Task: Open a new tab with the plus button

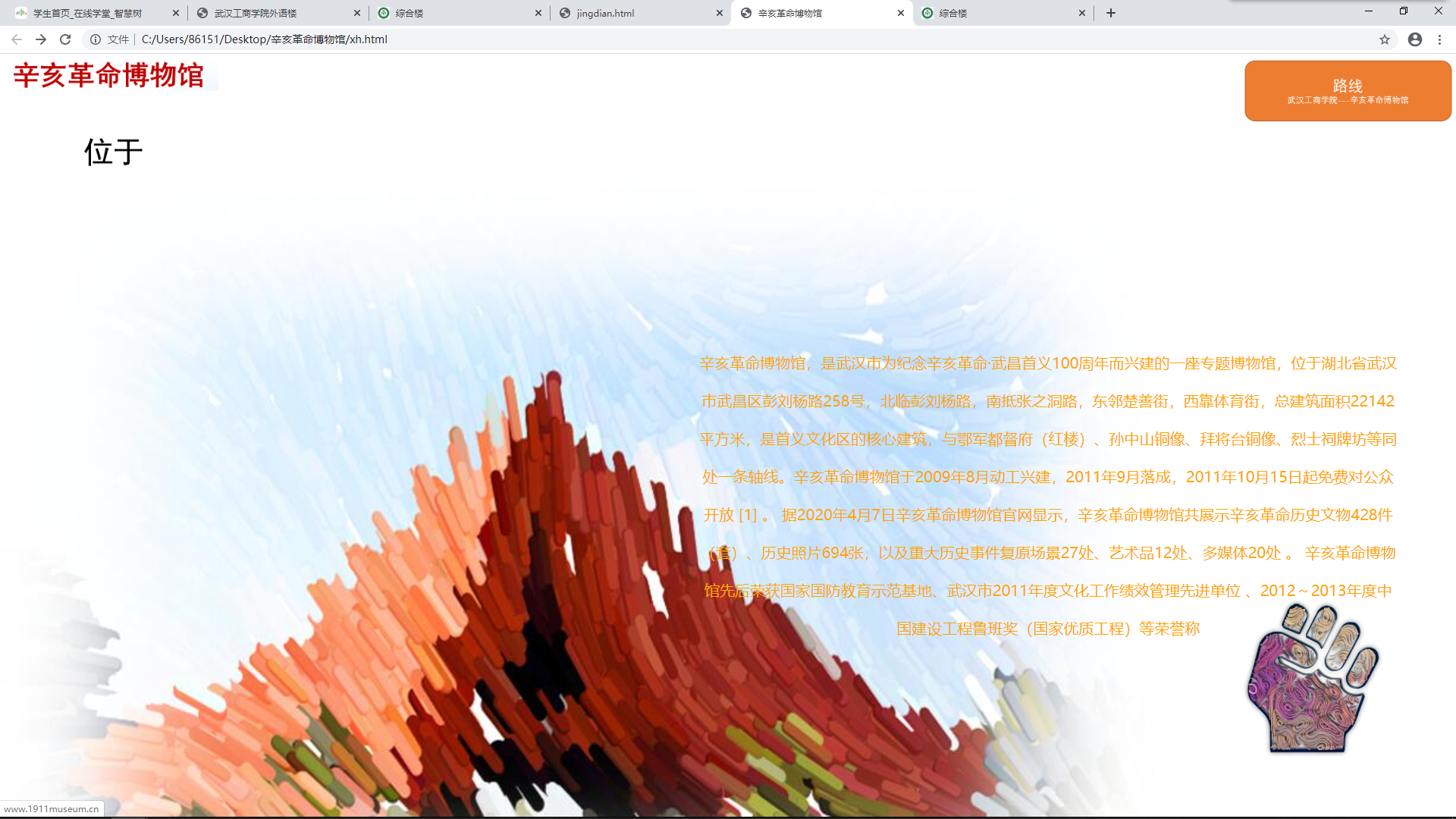Action: click(1111, 13)
